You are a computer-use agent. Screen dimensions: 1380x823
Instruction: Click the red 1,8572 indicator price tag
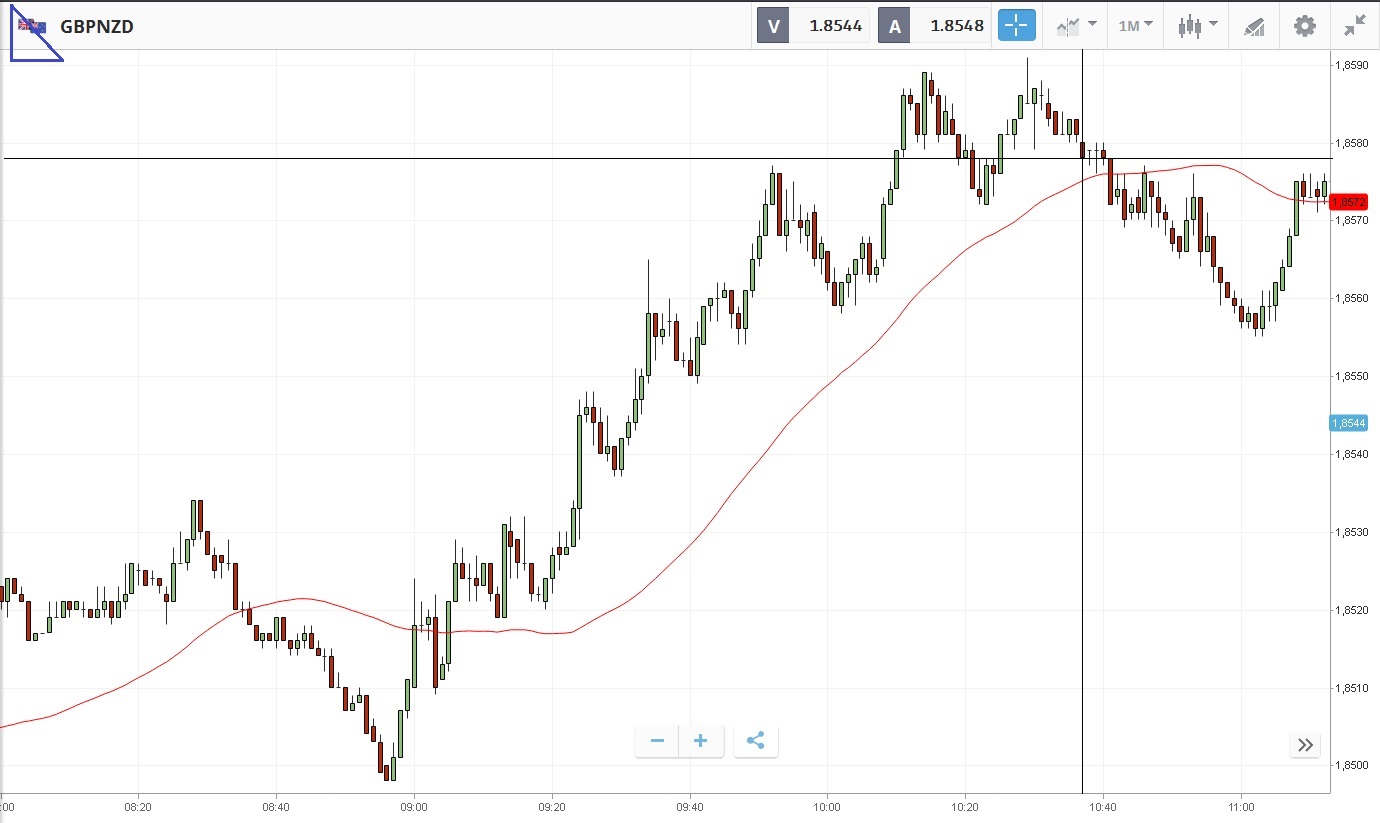[1349, 201]
